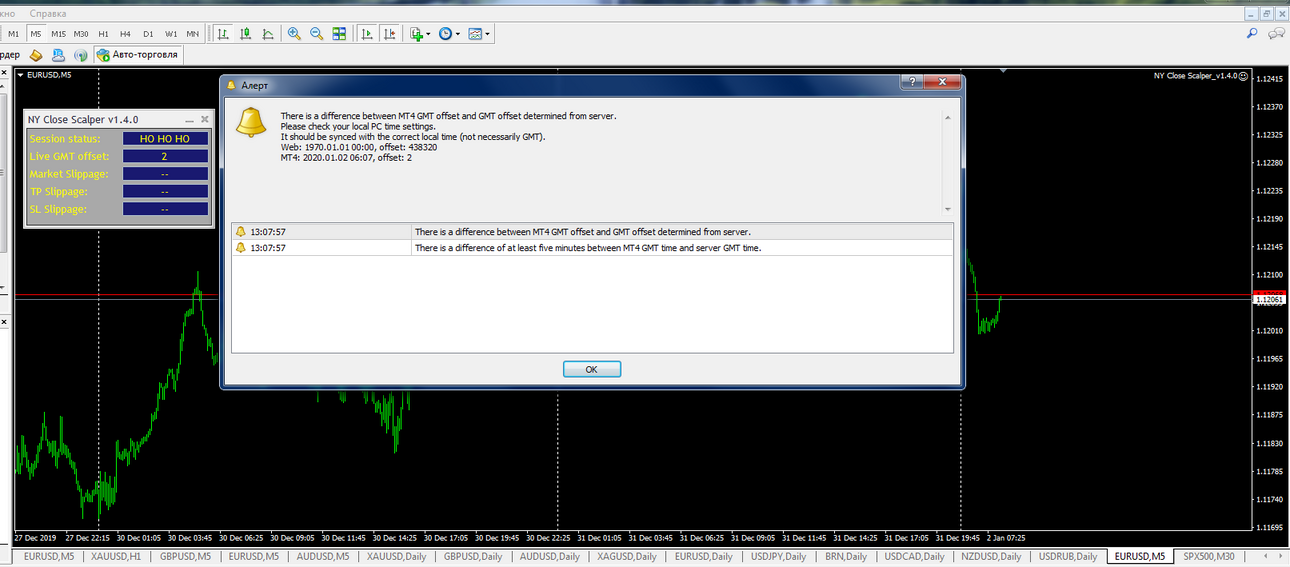
Task: Restore down the chart window button
Action: point(1266,13)
